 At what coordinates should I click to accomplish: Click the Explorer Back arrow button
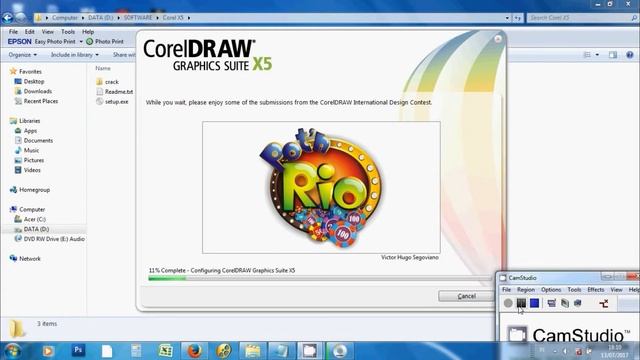coord(7,18)
